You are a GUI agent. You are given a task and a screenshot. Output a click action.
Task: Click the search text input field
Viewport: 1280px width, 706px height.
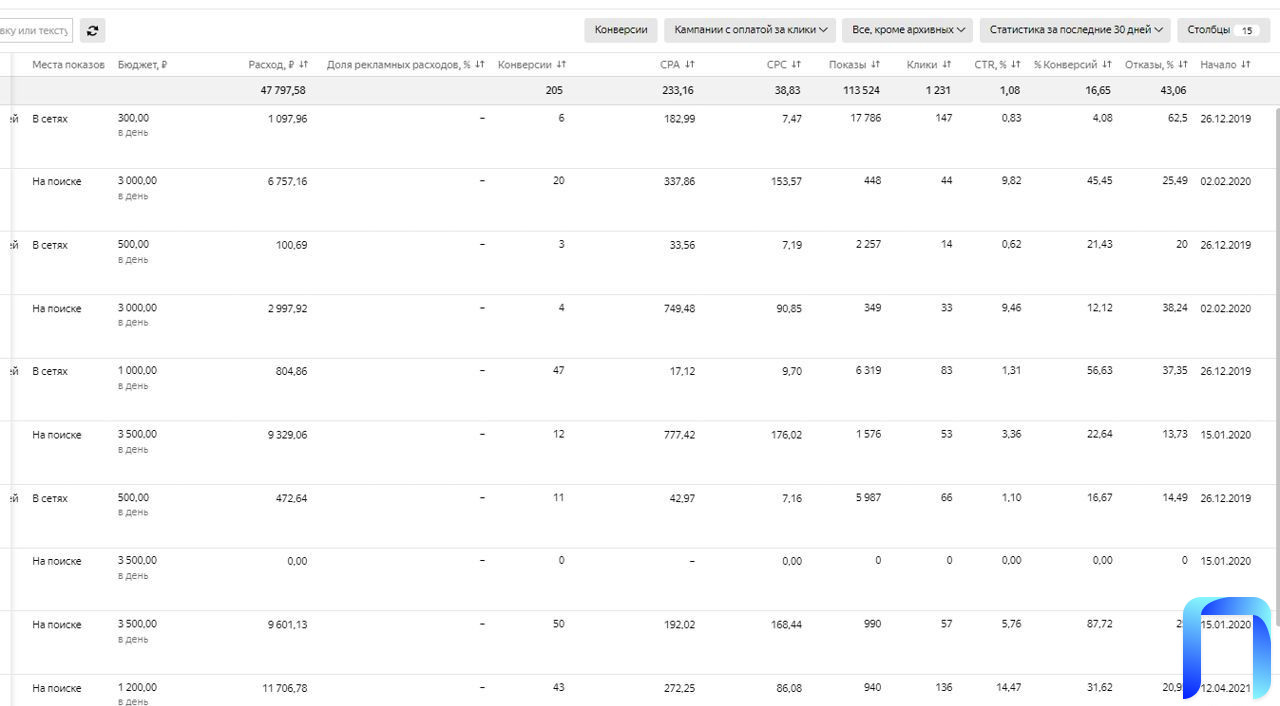36,31
